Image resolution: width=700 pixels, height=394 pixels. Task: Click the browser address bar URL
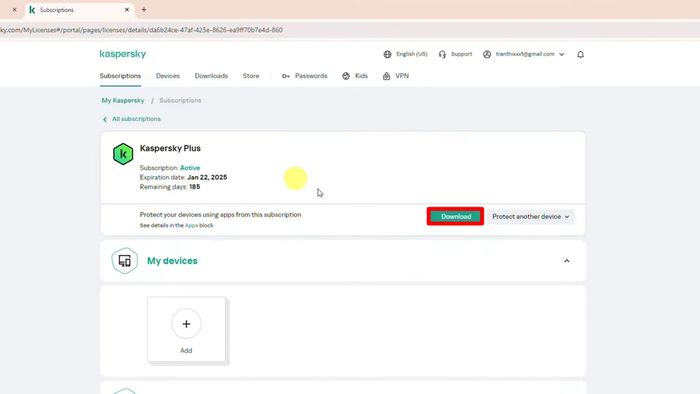coord(142,30)
